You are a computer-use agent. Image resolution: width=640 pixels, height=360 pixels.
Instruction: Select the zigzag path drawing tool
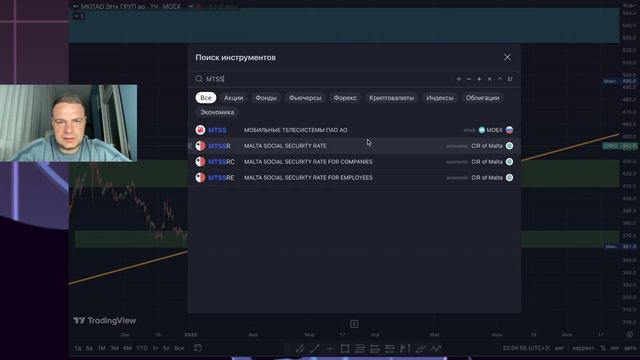point(436,348)
